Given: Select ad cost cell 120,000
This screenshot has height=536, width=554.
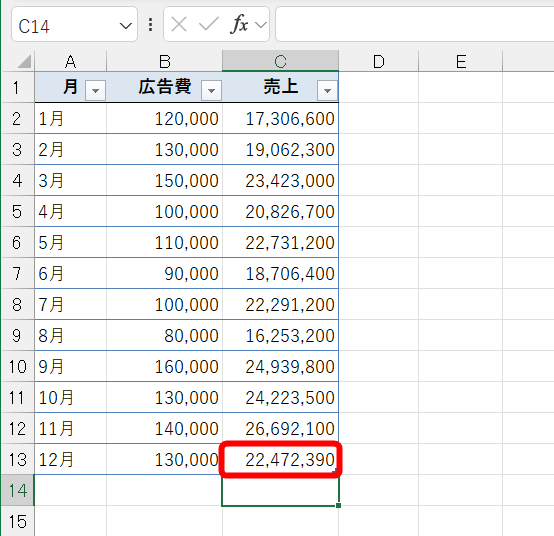Looking at the screenshot, I should 165,118.
